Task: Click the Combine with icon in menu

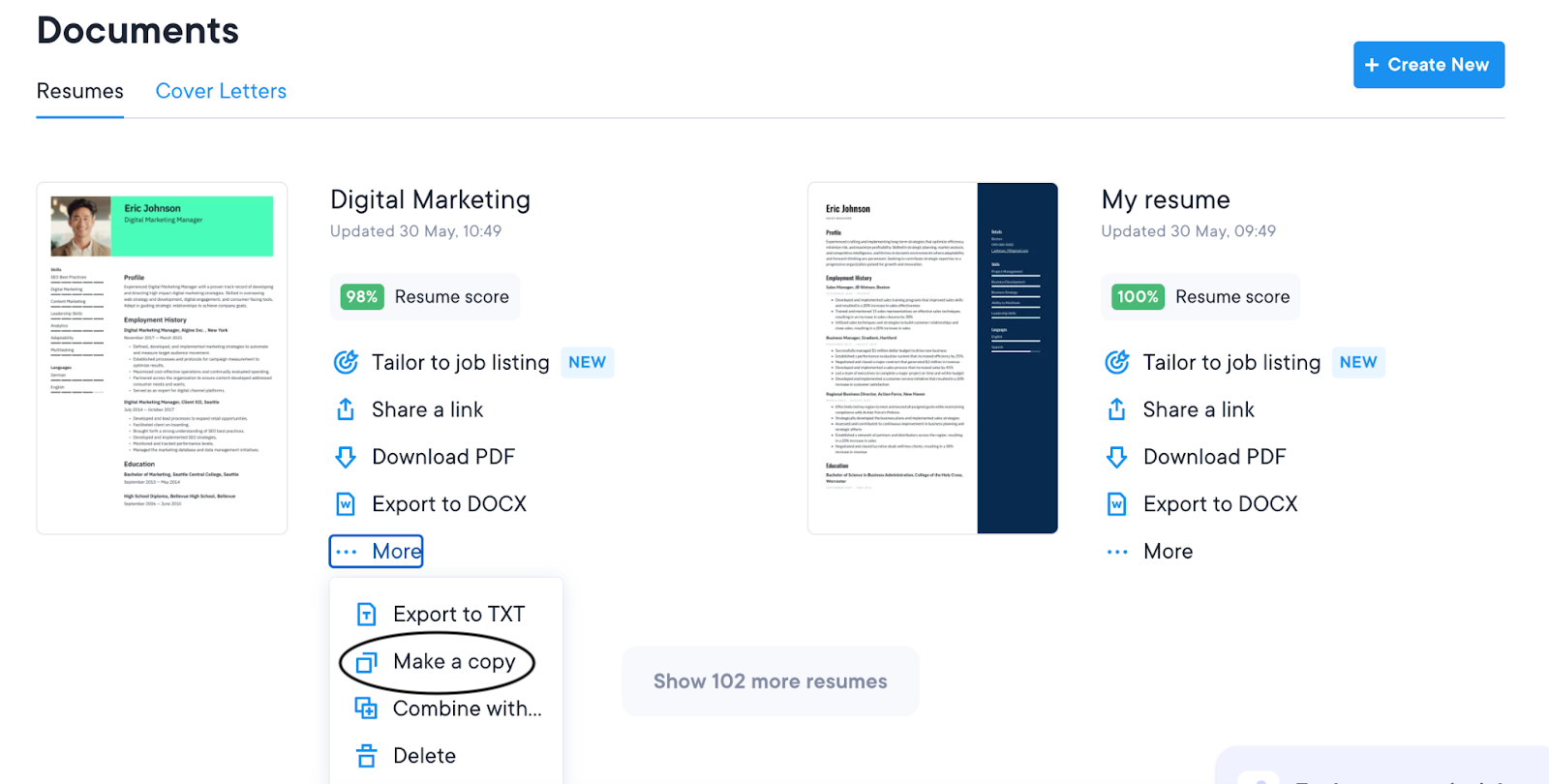Action: point(367,709)
